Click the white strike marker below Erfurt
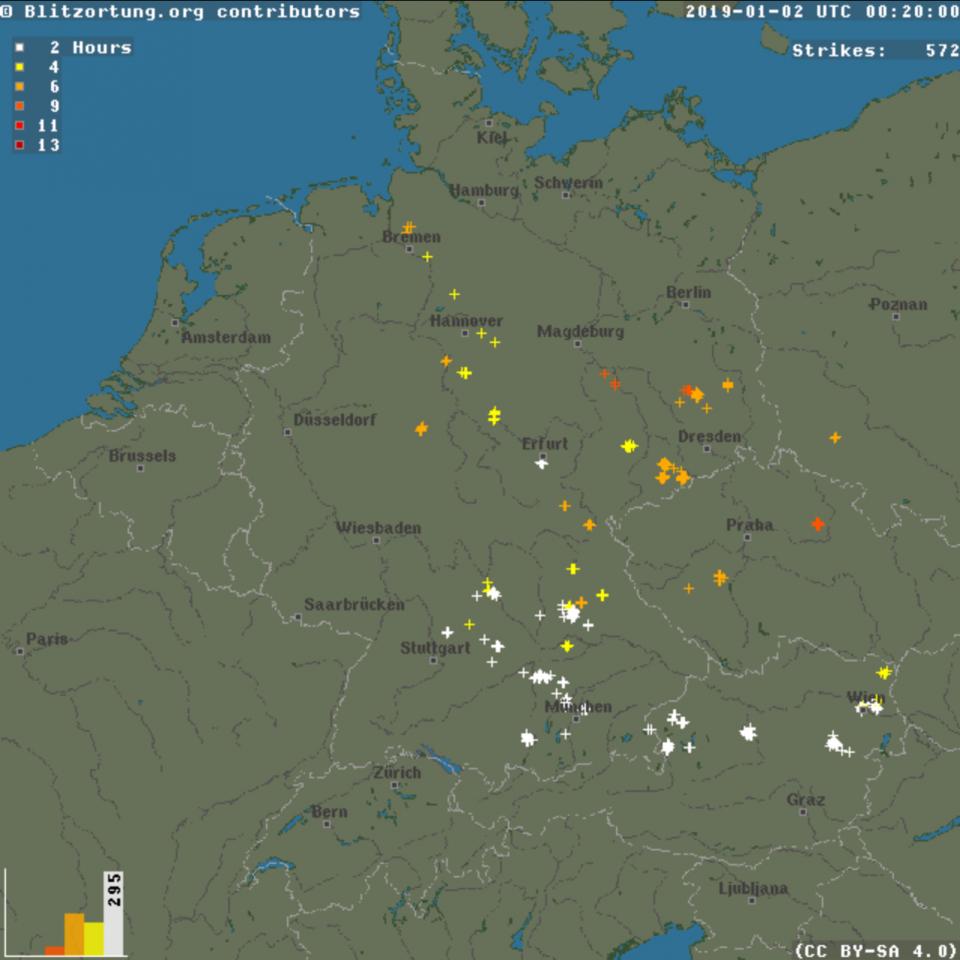This screenshot has height=960, width=960. (x=541, y=462)
